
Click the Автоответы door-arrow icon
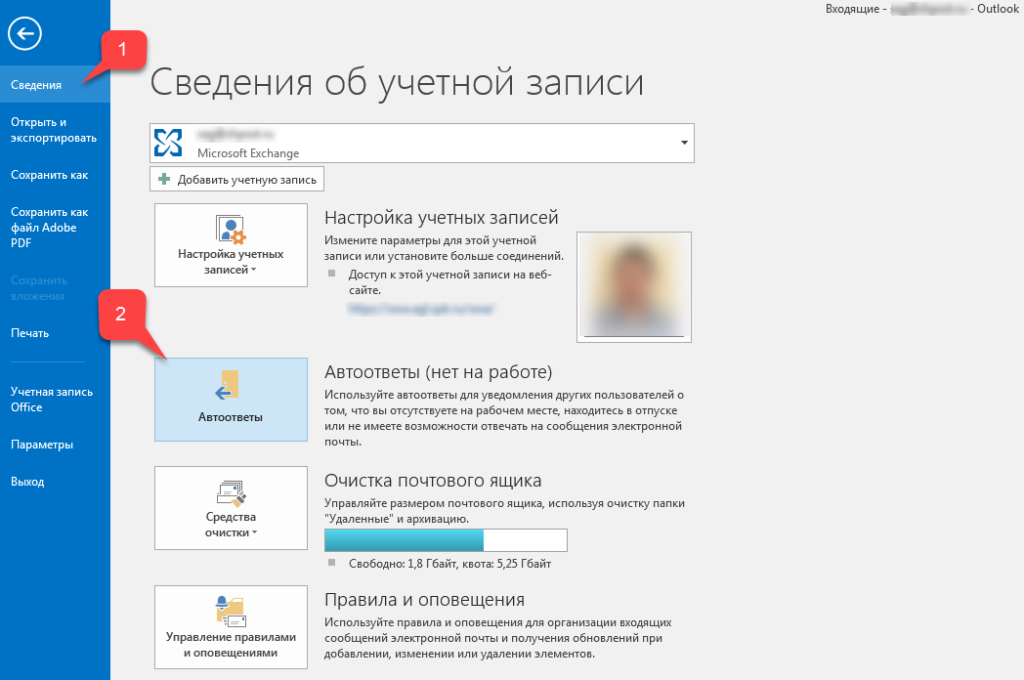pos(227,385)
